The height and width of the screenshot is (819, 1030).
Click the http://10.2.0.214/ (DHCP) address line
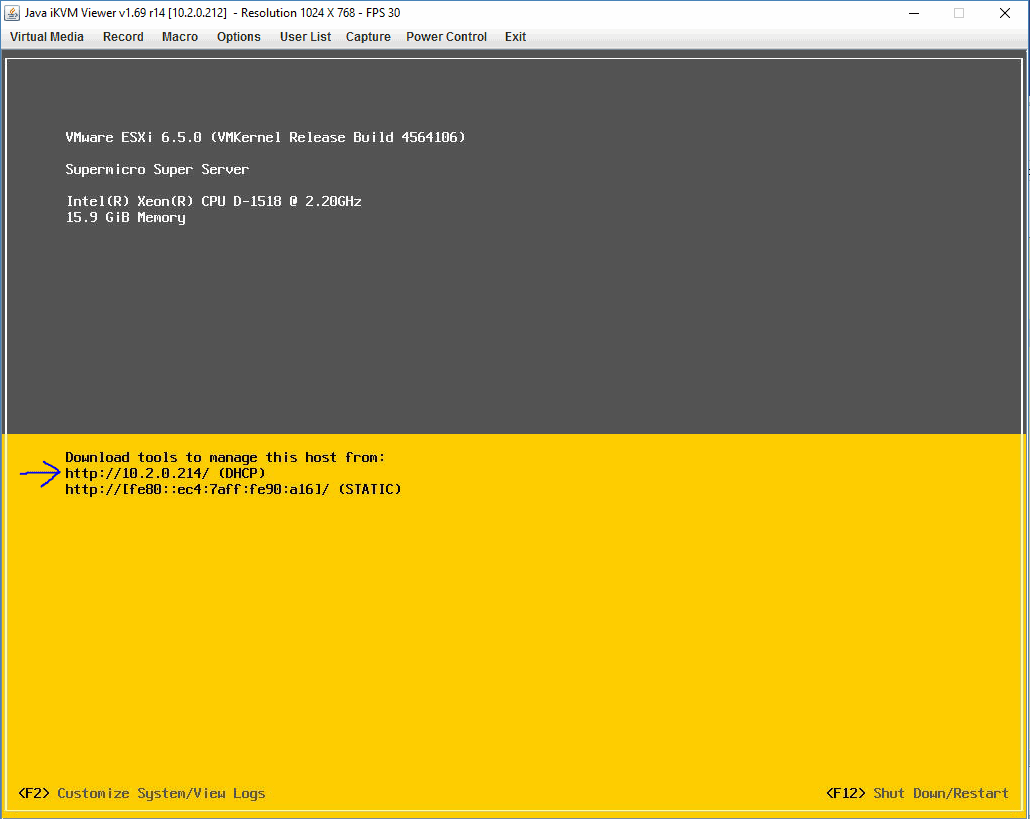pos(165,473)
